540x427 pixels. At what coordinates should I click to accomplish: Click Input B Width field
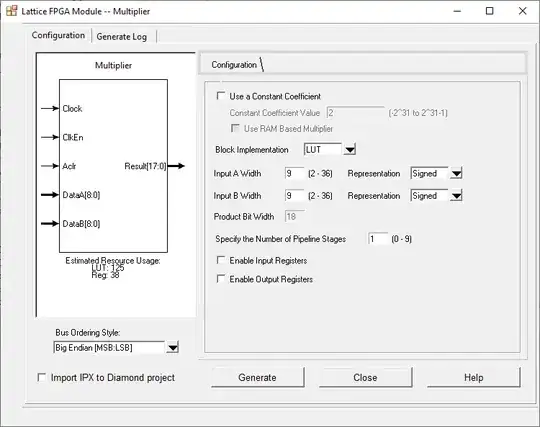(x=294, y=196)
